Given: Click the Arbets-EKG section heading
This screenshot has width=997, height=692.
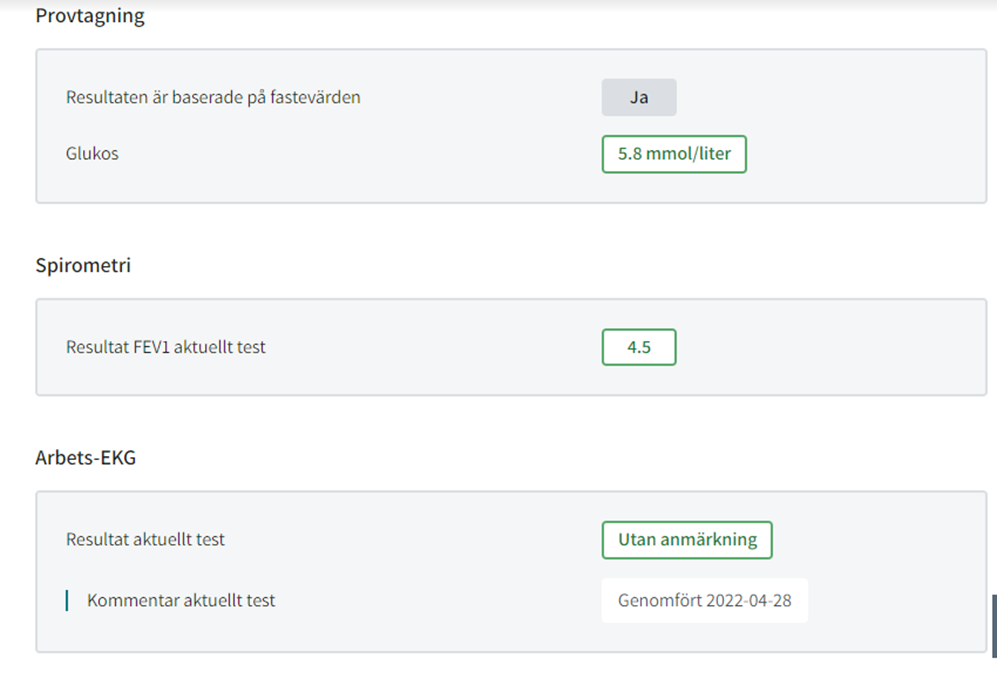Looking at the screenshot, I should [x=86, y=457].
